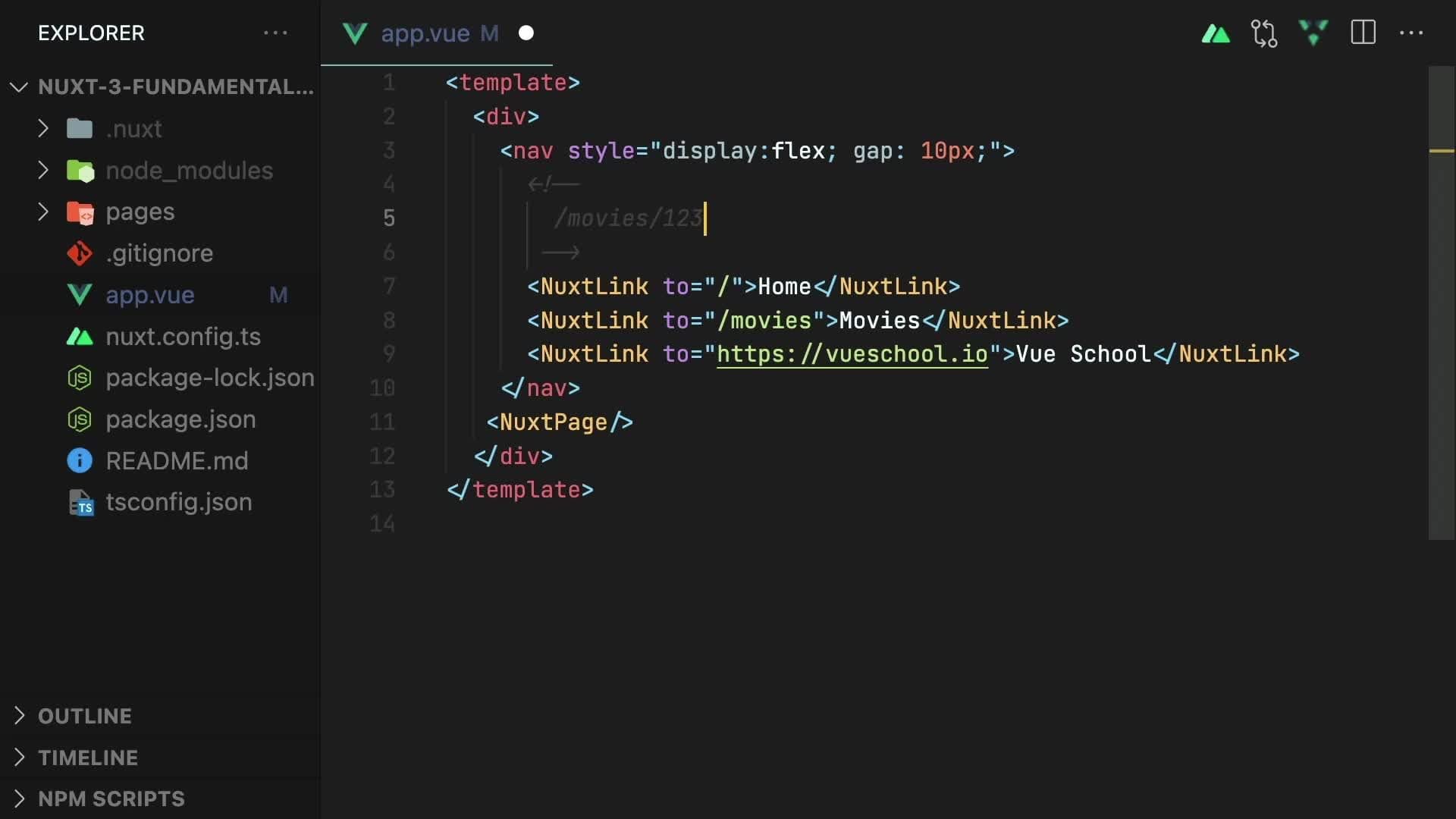Viewport: 1456px width, 819px height.
Task: Click the Vue toolbar icon at top right
Action: pos(1313,33)
